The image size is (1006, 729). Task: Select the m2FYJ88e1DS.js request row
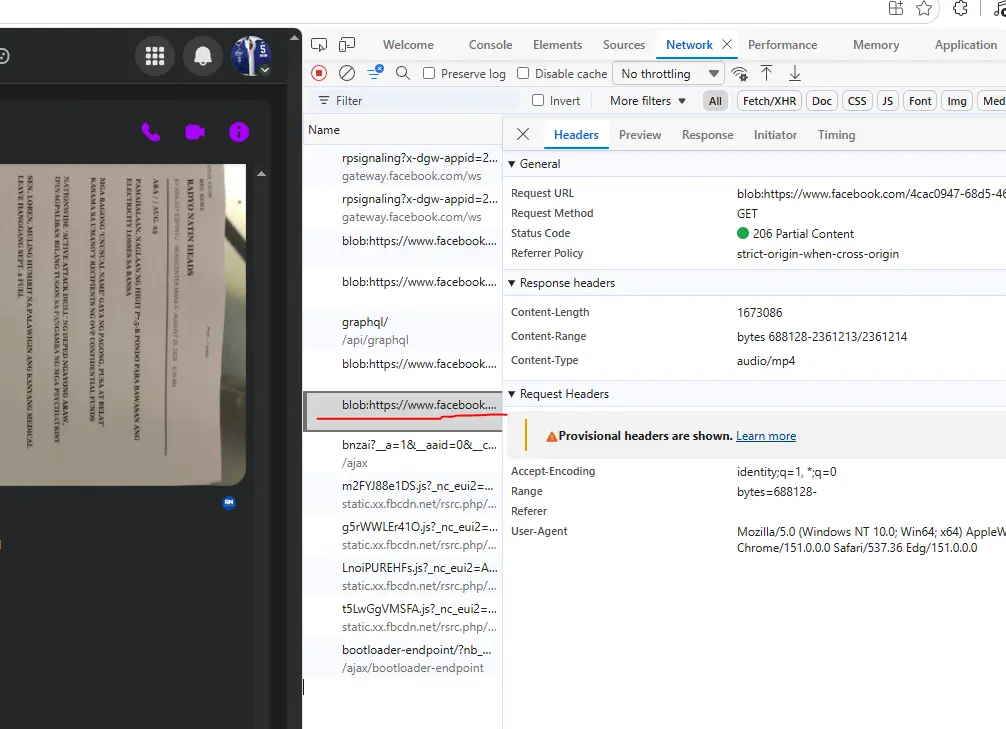click(402, 495)
